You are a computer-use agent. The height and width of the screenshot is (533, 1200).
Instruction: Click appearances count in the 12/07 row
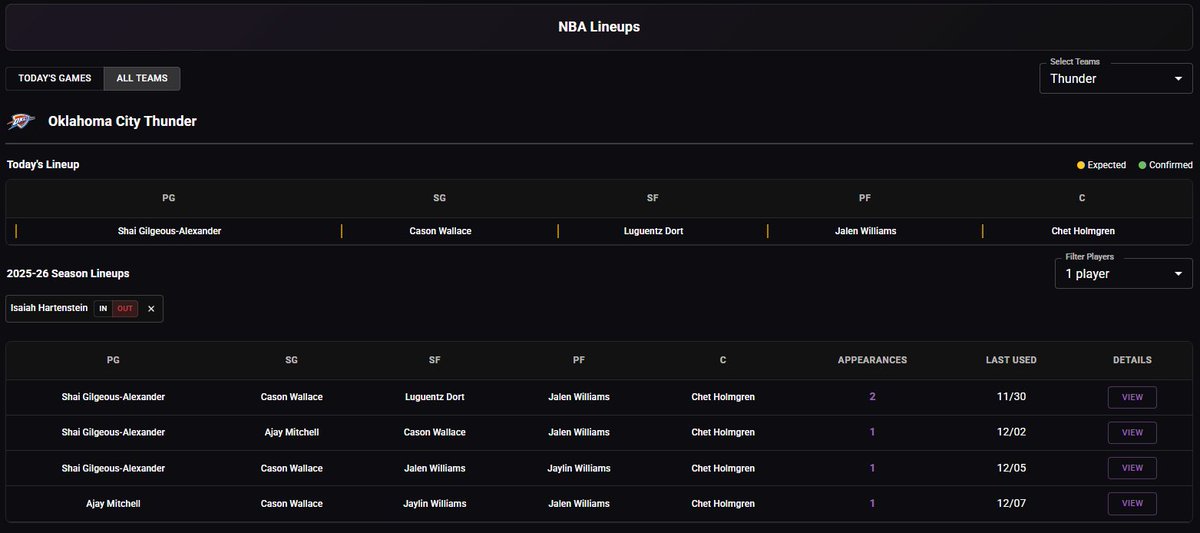point(872,504)
